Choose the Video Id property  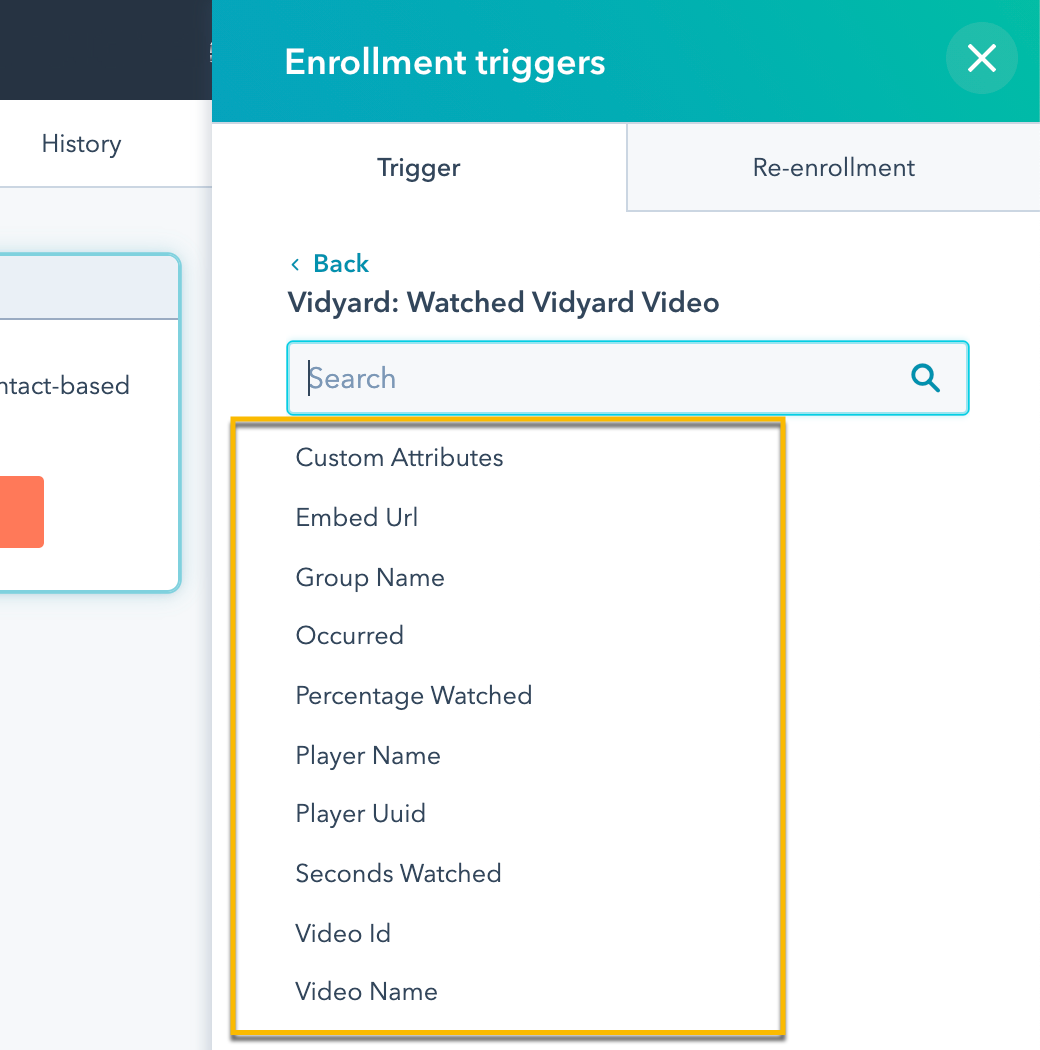(x=343, y=934)
